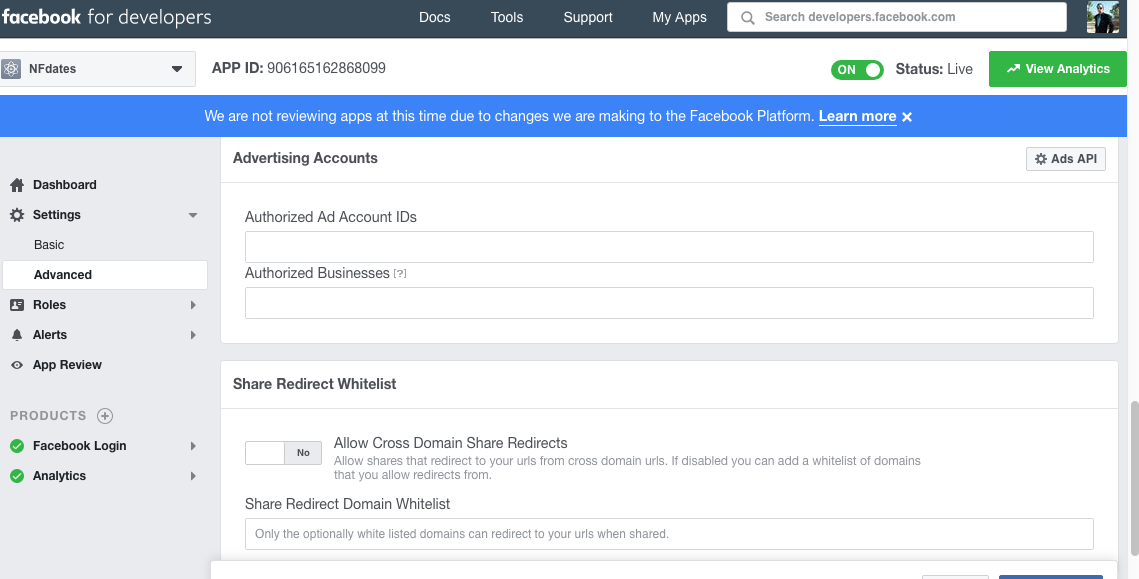Click the Facebook for developers logo
Screen dimensions: 1139x579
coord(106,17)
